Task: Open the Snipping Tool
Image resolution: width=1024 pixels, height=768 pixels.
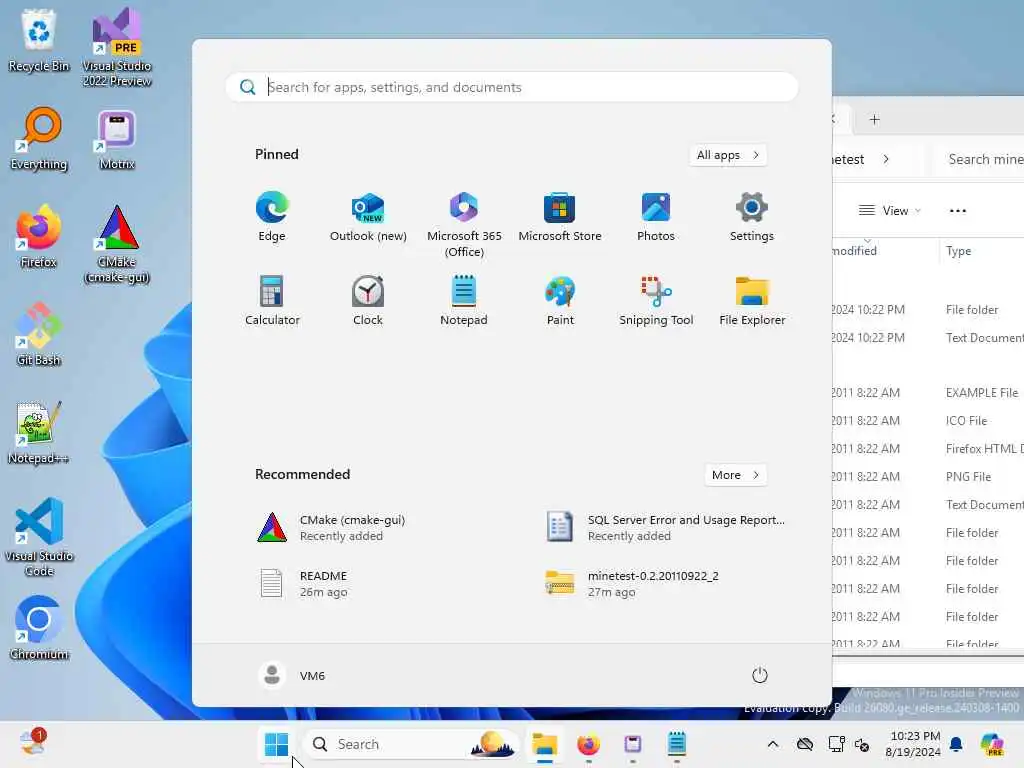Action: [656, 300]
